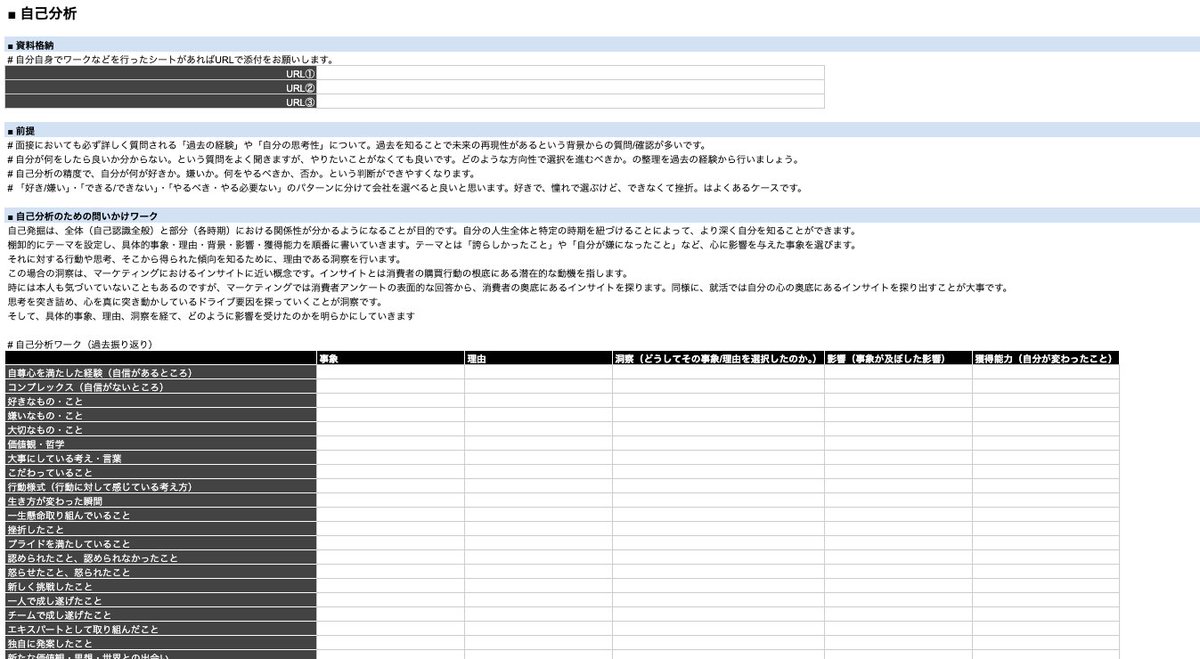Select row 'チームで成し遂げたこと'
The width and height of the screenshot is (1200, 659).
[x=161, y=615]
